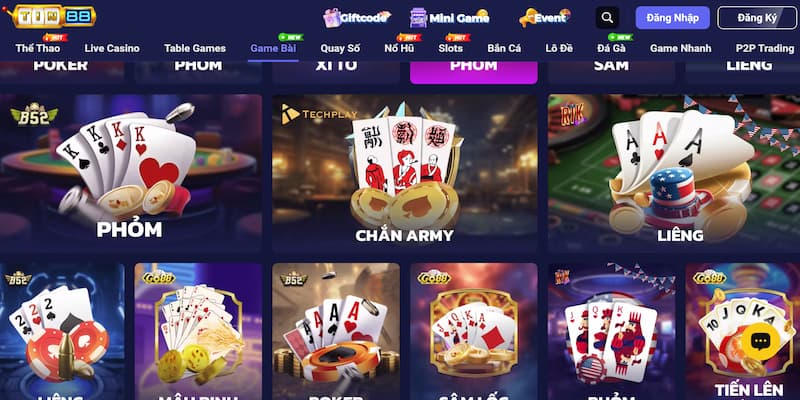Screen dimensions: 800x400
Task: Open the Đá Gà menu item
Action: [x=611, y=48]
